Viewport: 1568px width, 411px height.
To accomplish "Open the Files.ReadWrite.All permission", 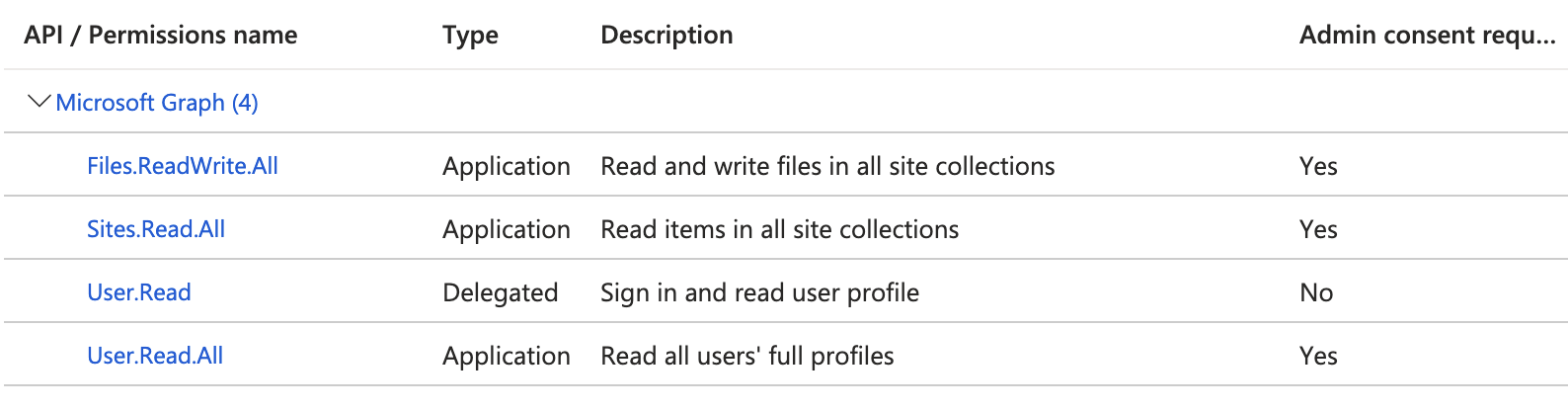I will tap(183, 166).
